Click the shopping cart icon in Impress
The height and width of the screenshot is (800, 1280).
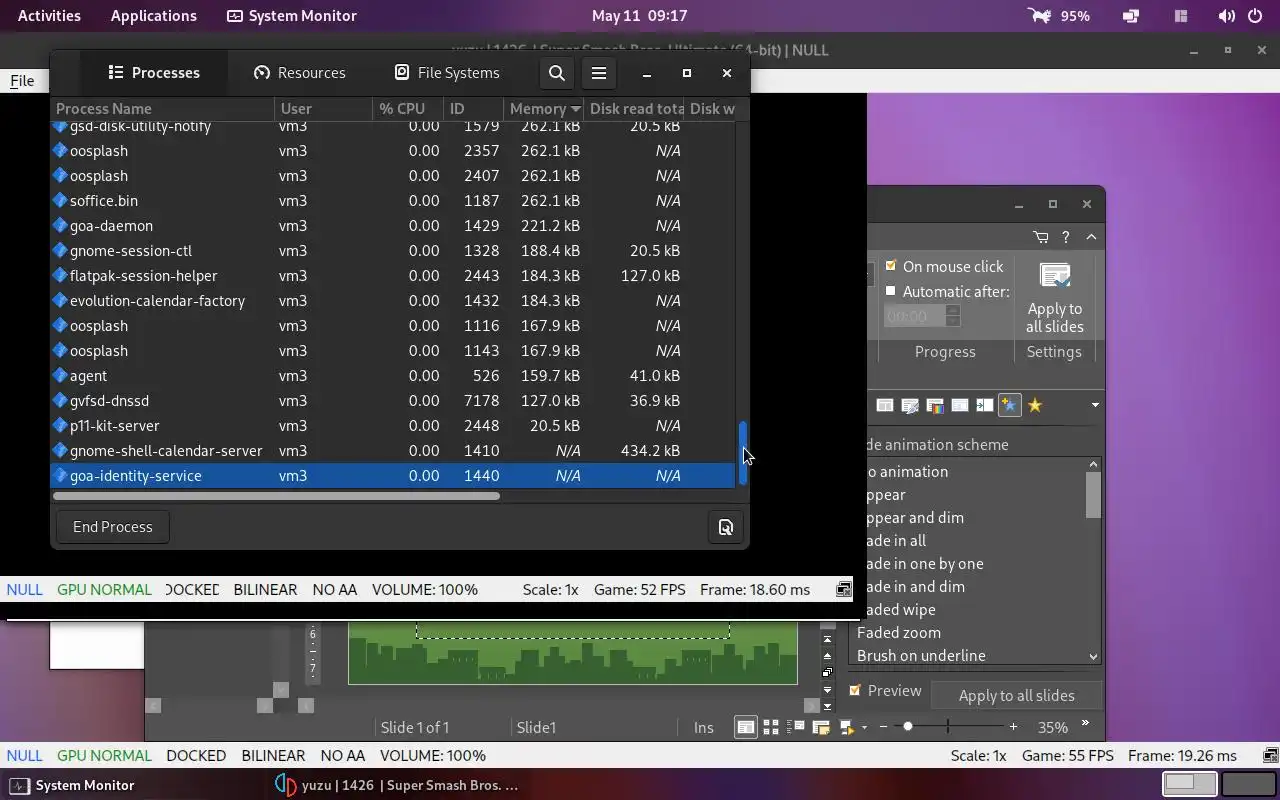[x=1041, y=237]
